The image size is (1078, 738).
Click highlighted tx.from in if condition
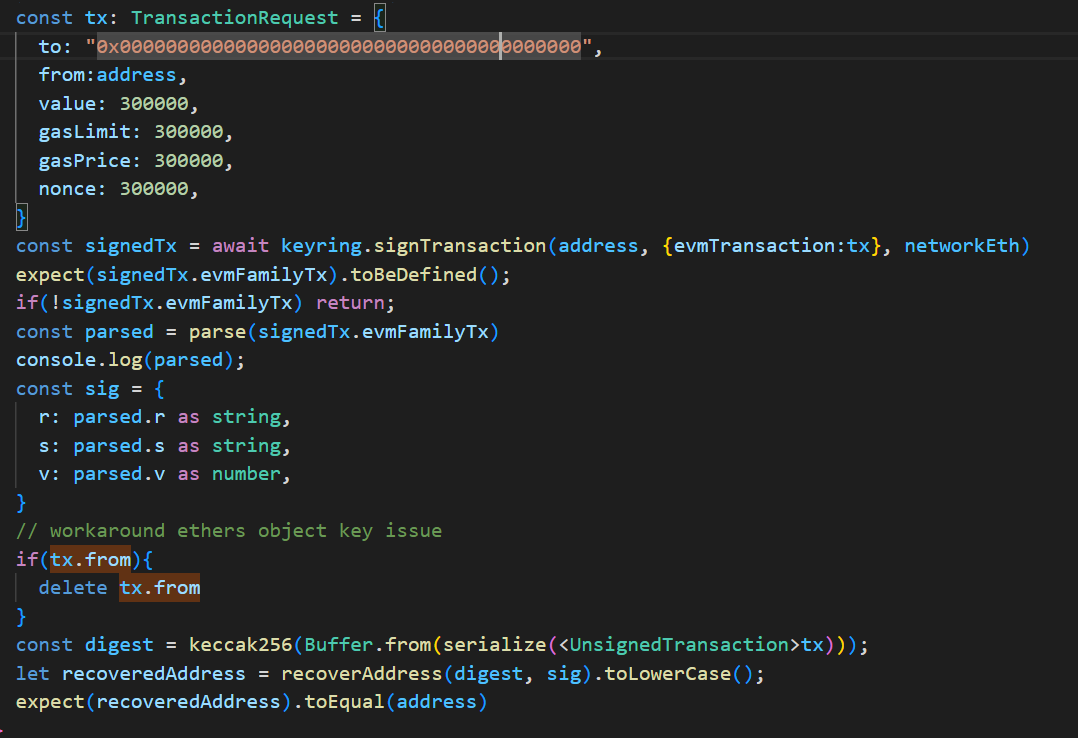click(90, 560)
